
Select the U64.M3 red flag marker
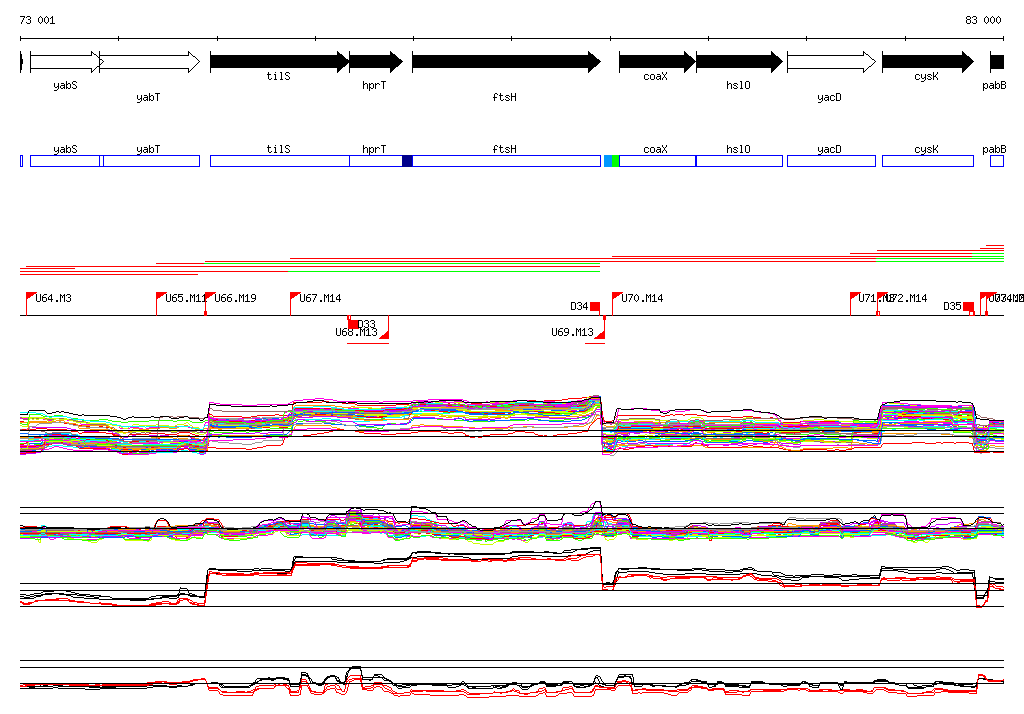coord(31,299)
